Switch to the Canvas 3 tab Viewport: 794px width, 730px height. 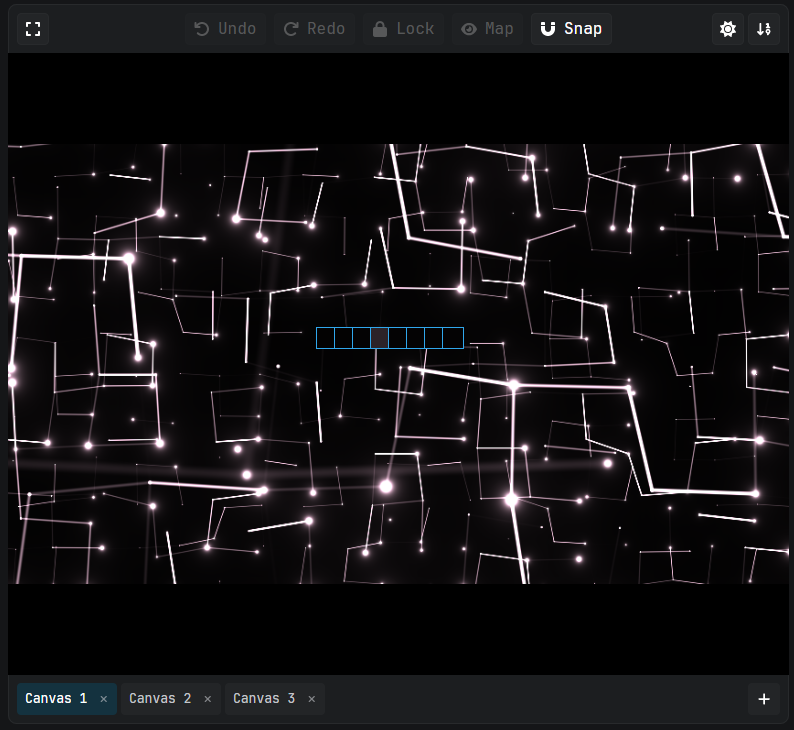(264, 699)
